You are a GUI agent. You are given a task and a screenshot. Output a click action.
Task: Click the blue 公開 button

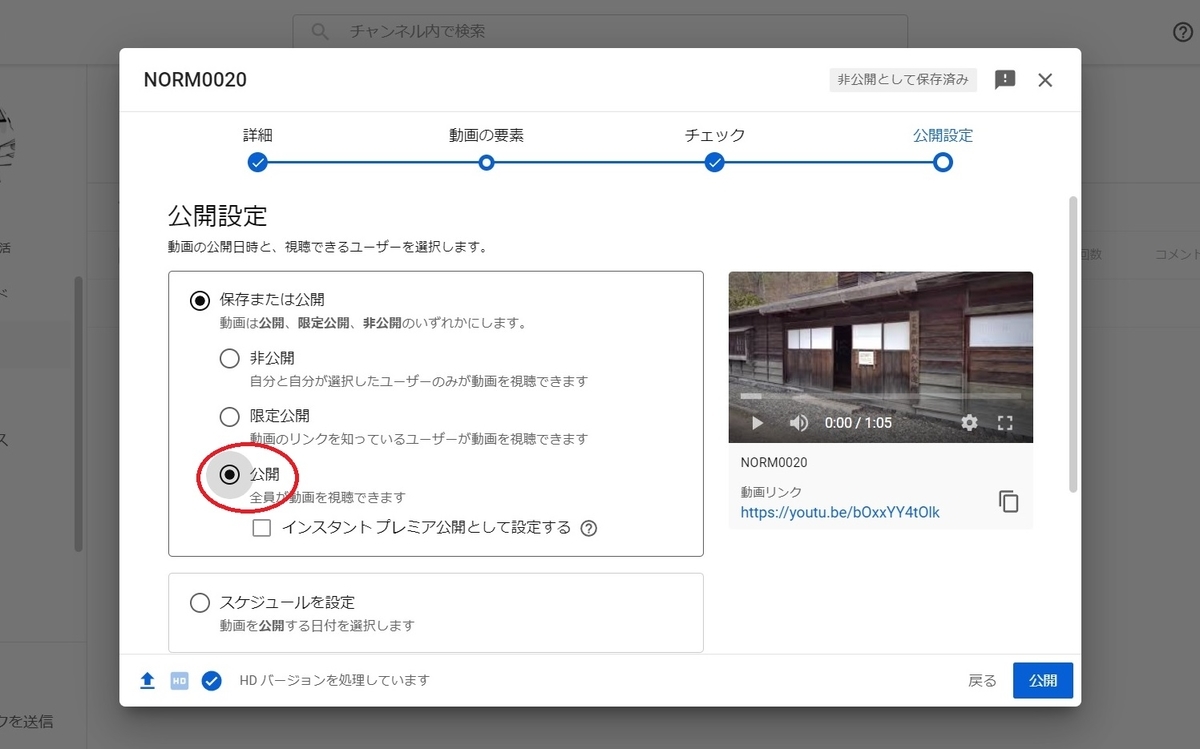1043,681
